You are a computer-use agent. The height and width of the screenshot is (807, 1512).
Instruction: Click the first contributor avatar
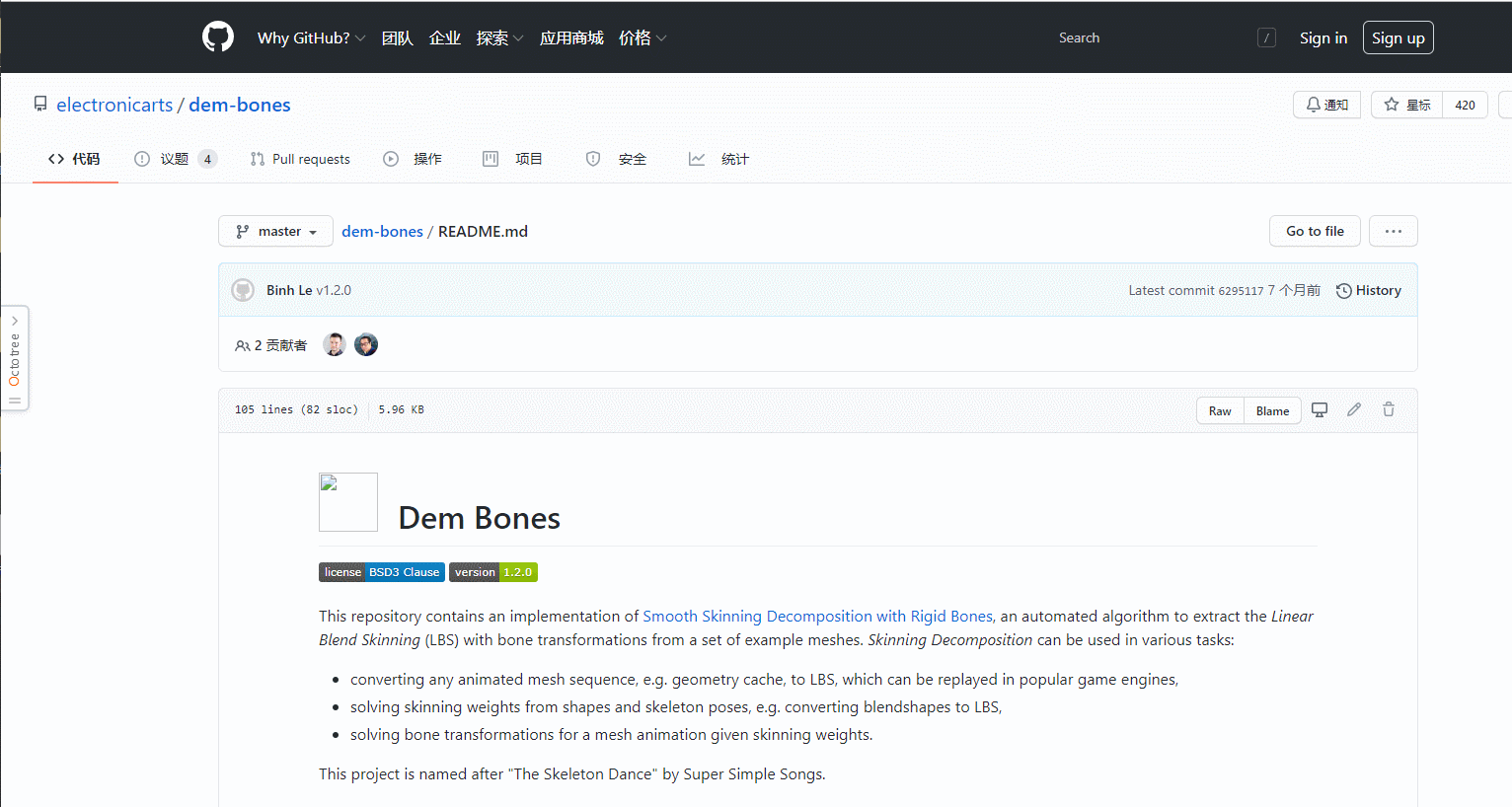tap(335, 344)
